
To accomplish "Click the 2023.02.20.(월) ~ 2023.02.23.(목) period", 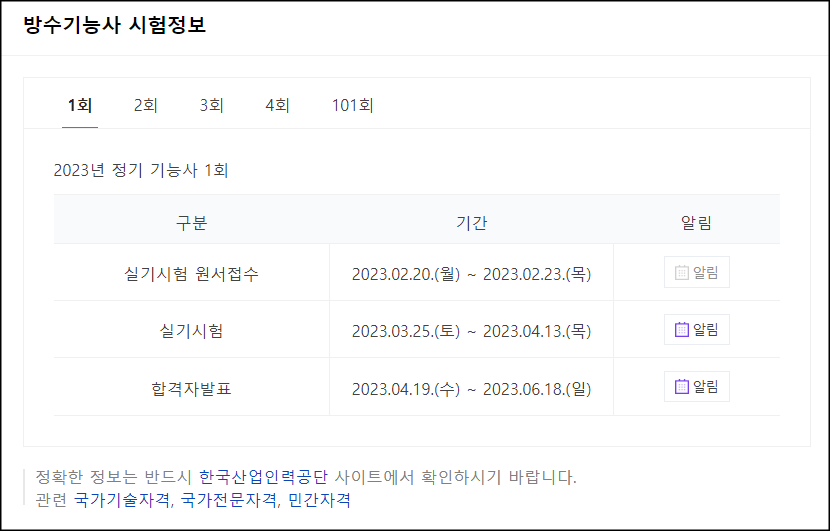I will pos(471,274).
